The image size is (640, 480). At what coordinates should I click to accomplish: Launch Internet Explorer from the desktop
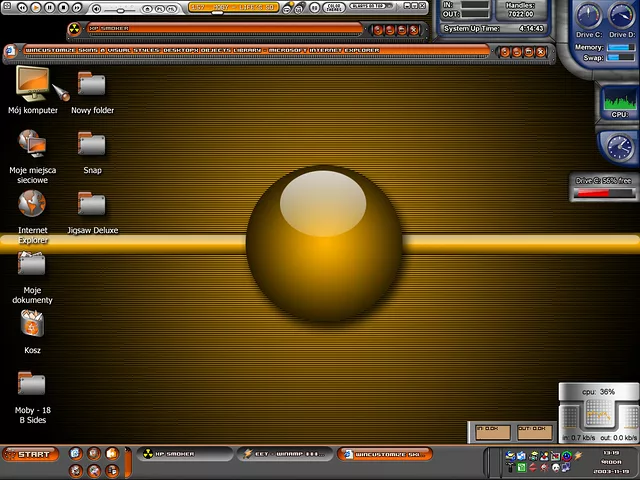pyautogui.click(x=32, y=205)
